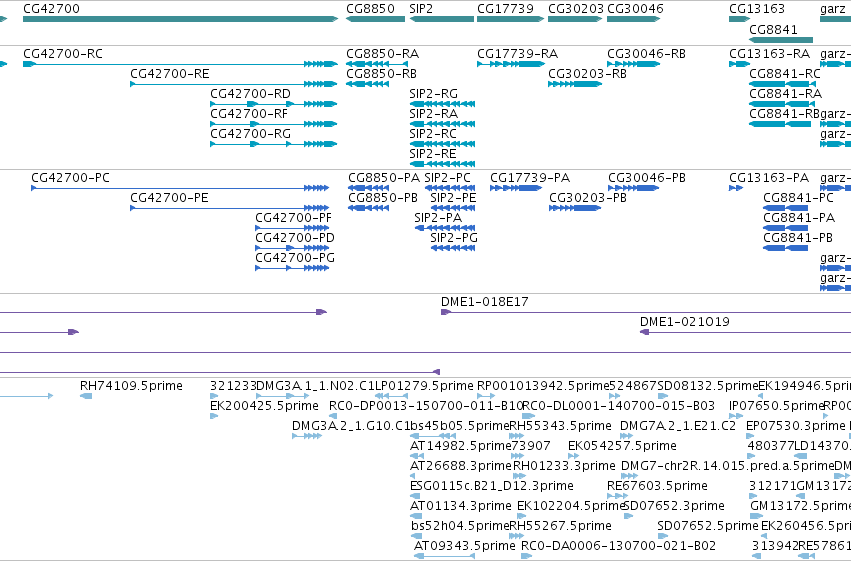Image resolution: width=851 pixels, height=561 pixels.
Task: Select EST RH74109.5prime
Action: click(x=86, y=396)
